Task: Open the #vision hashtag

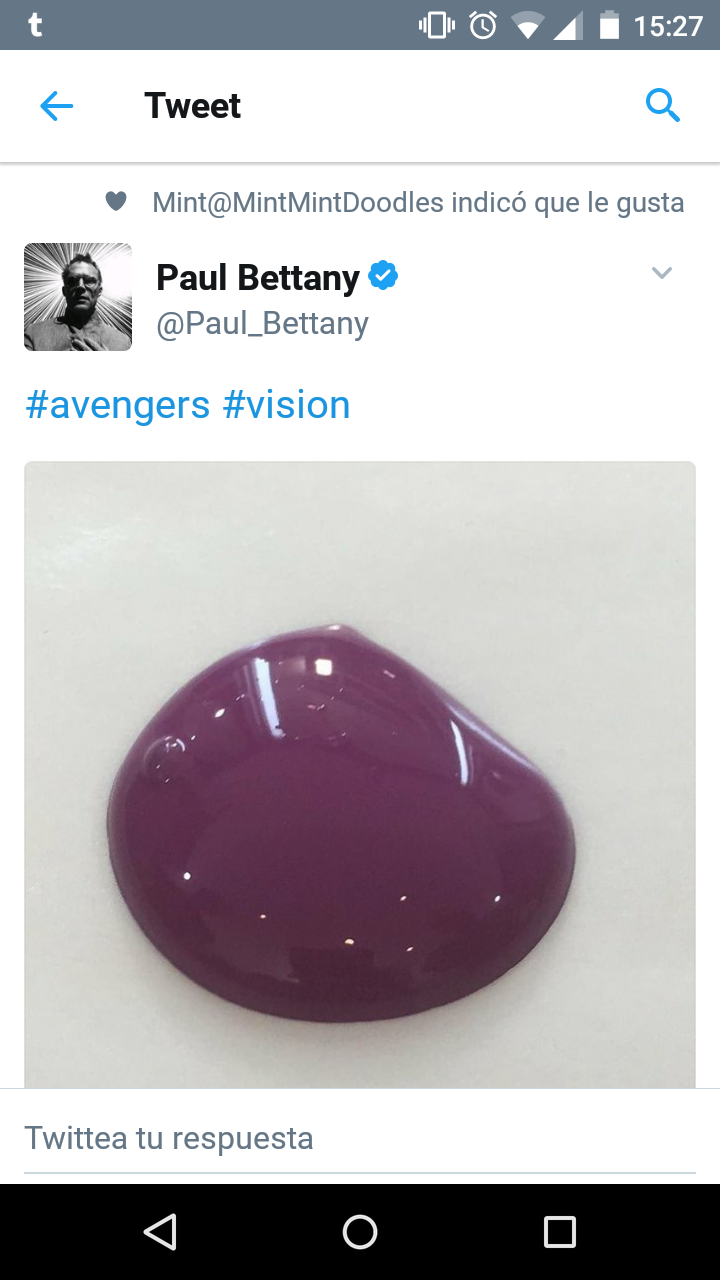Action: click(x=286, y=405)
